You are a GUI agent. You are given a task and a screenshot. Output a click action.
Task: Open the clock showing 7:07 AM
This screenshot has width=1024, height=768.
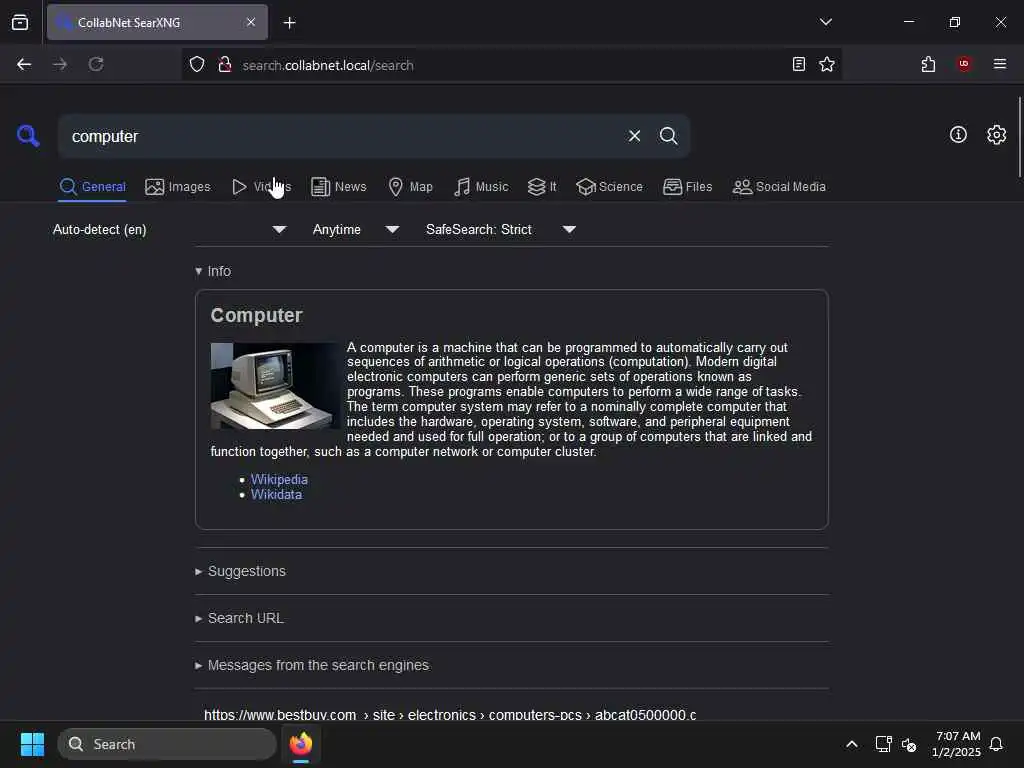click(957, 744)
